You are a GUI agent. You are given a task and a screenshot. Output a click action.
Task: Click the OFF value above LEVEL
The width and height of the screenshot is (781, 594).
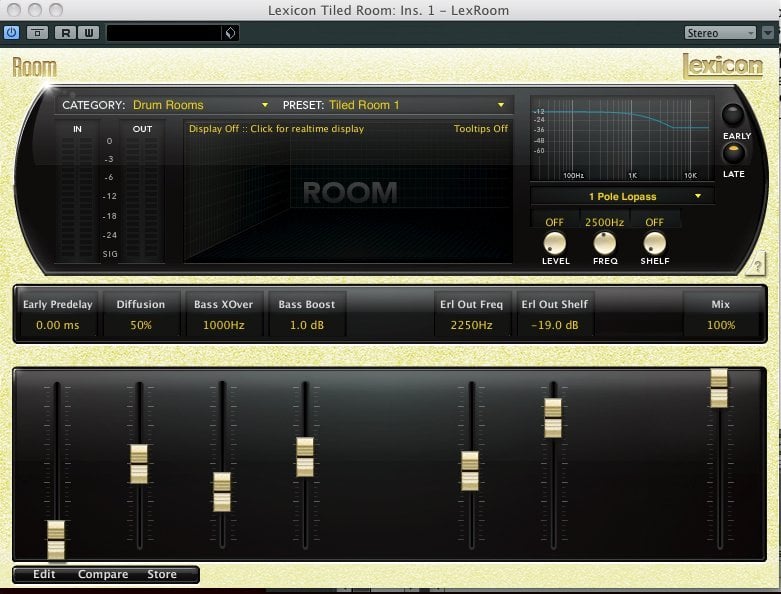[x=554, y=222]
